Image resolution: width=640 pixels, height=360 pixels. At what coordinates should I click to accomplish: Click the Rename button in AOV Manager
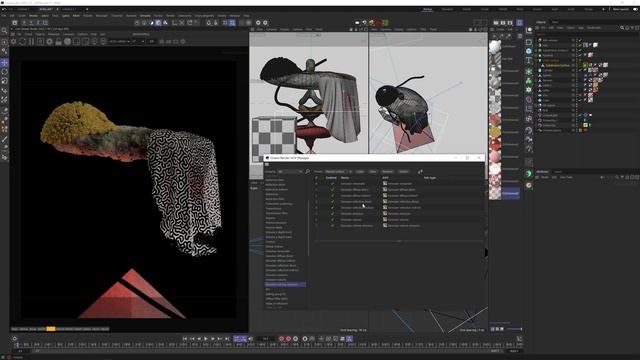click(x=387, y=172)
